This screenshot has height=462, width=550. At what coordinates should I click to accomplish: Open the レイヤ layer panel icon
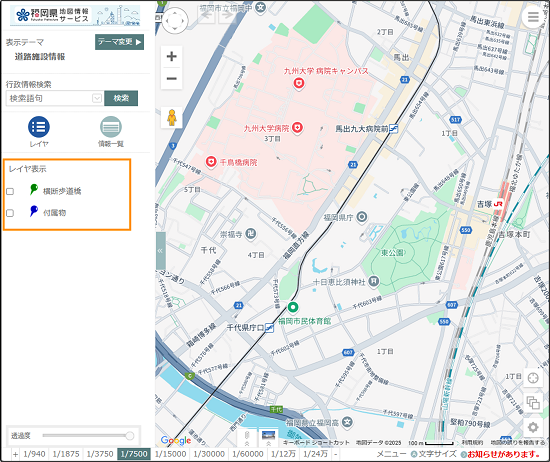coord(39,127)
